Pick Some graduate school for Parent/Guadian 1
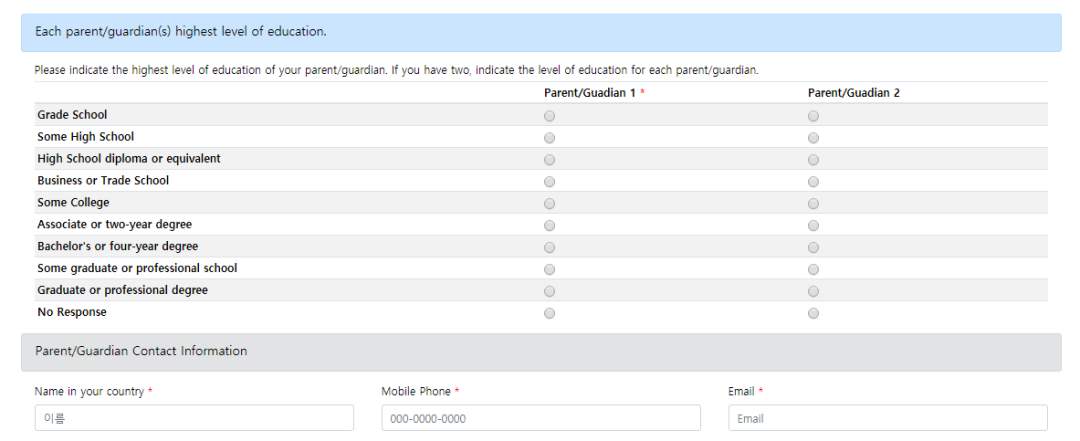 [549, 270]
